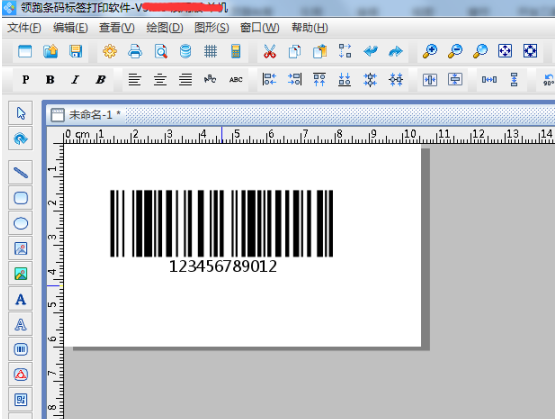Open the 窗口(W) menu

pyautogui.click(x=259, y=27)
